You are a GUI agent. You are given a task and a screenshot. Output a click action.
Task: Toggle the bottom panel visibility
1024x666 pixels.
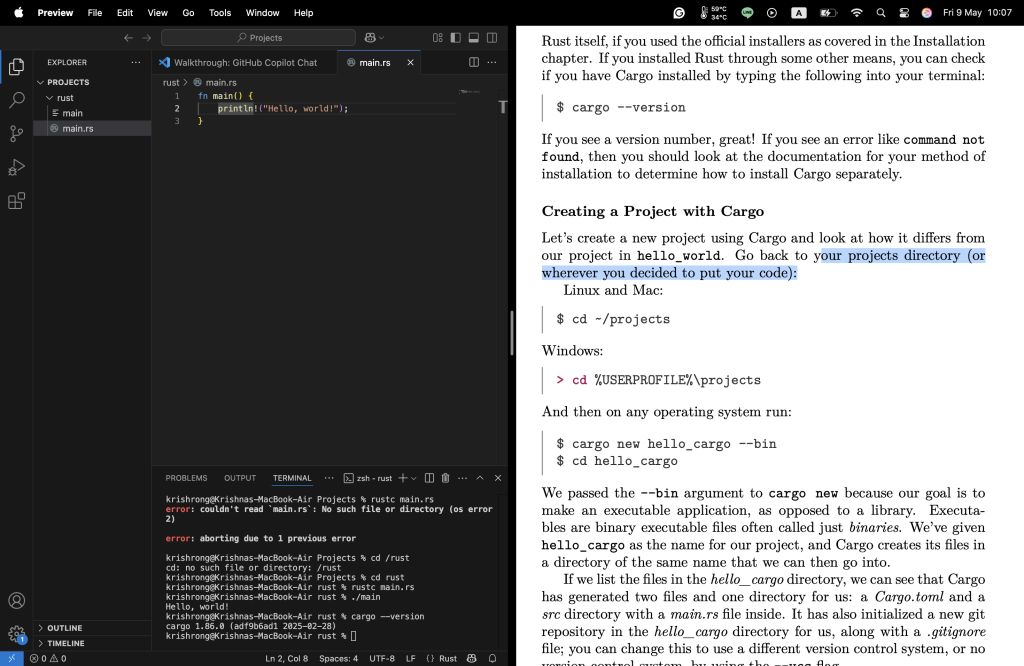(x=474, y=38)
